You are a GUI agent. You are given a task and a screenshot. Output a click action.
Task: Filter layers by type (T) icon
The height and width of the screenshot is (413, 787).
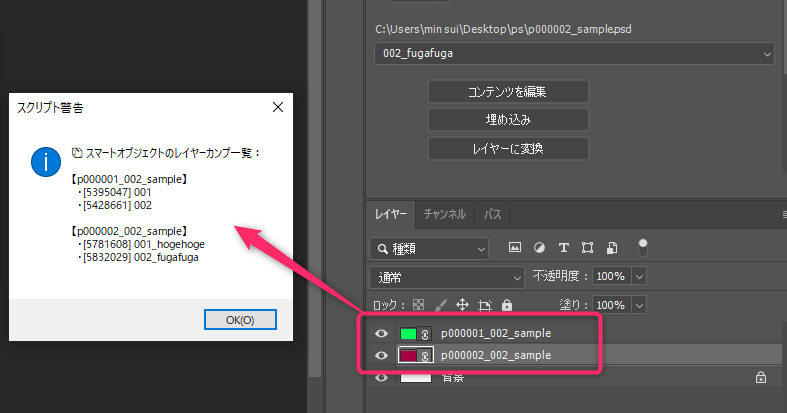(563, 247)
